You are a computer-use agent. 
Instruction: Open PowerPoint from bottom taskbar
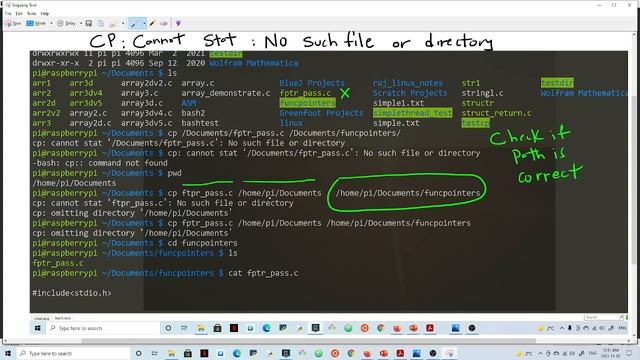click(384, 353)
